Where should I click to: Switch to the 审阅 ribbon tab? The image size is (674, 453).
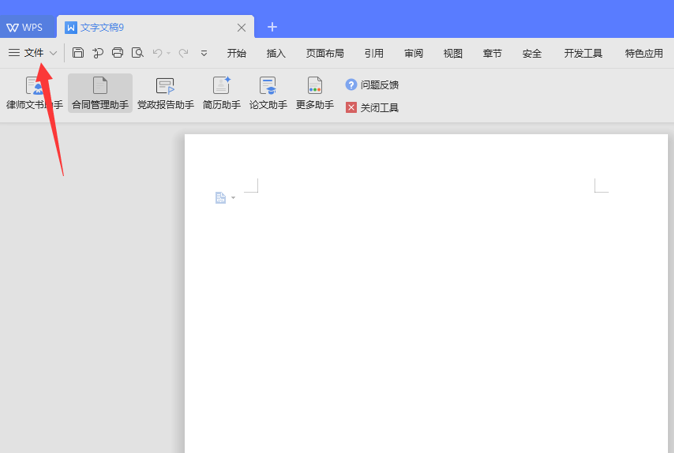click(x=414, y=53)
